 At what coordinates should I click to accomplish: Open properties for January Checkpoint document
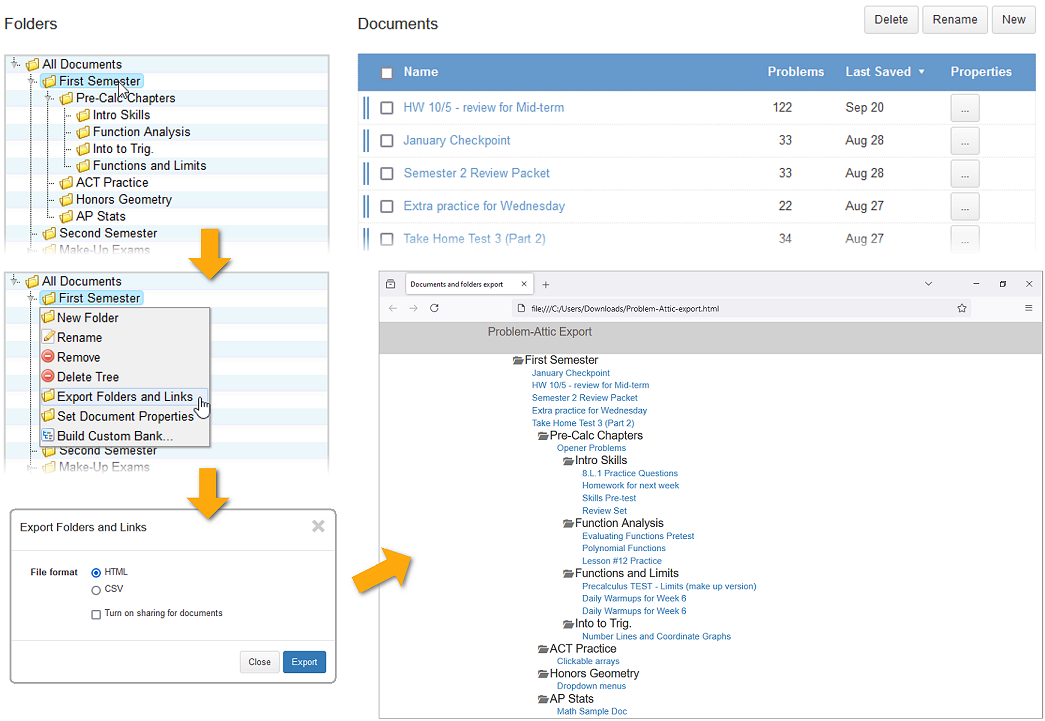click(964, 141)
